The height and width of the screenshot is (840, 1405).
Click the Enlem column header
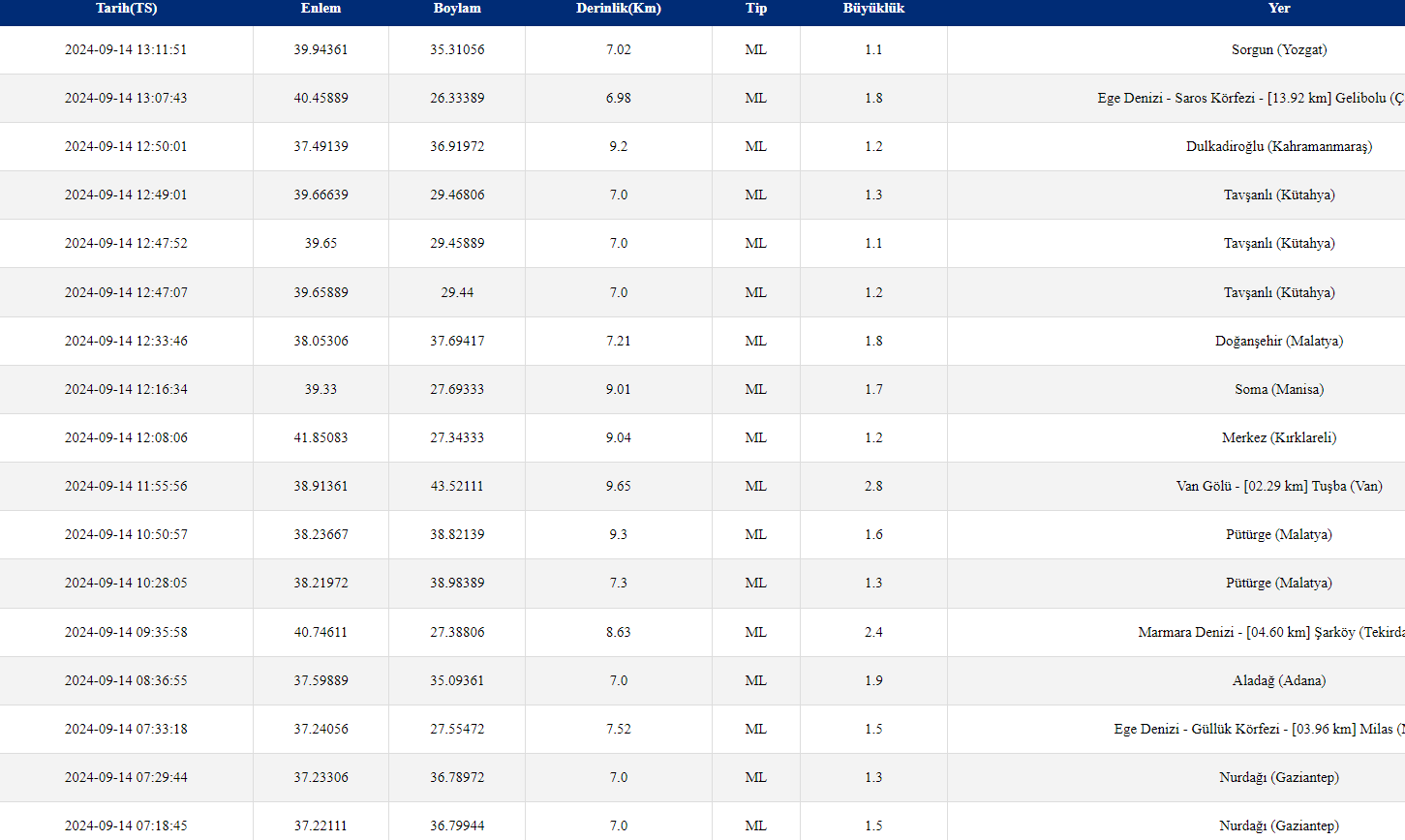321,8
